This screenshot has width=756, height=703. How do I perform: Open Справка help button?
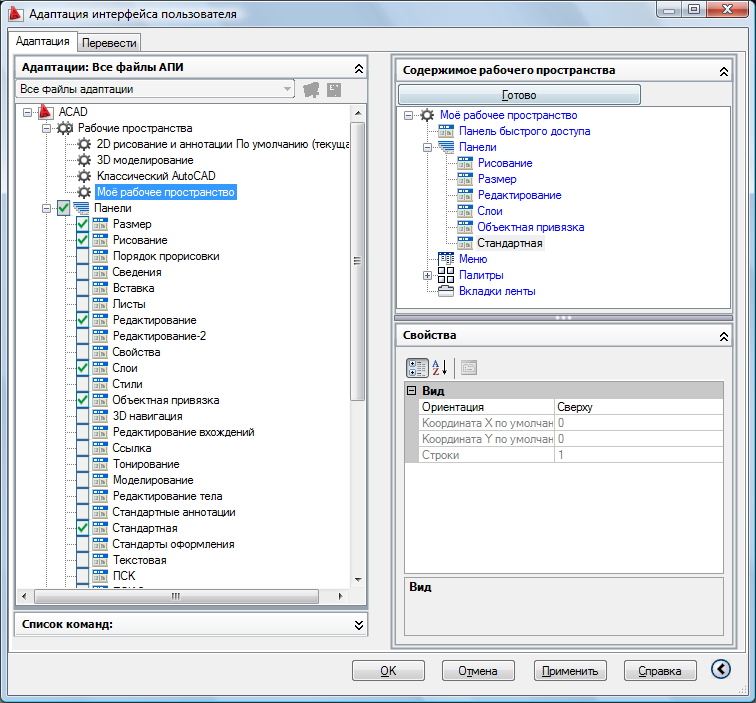[660, 671]
